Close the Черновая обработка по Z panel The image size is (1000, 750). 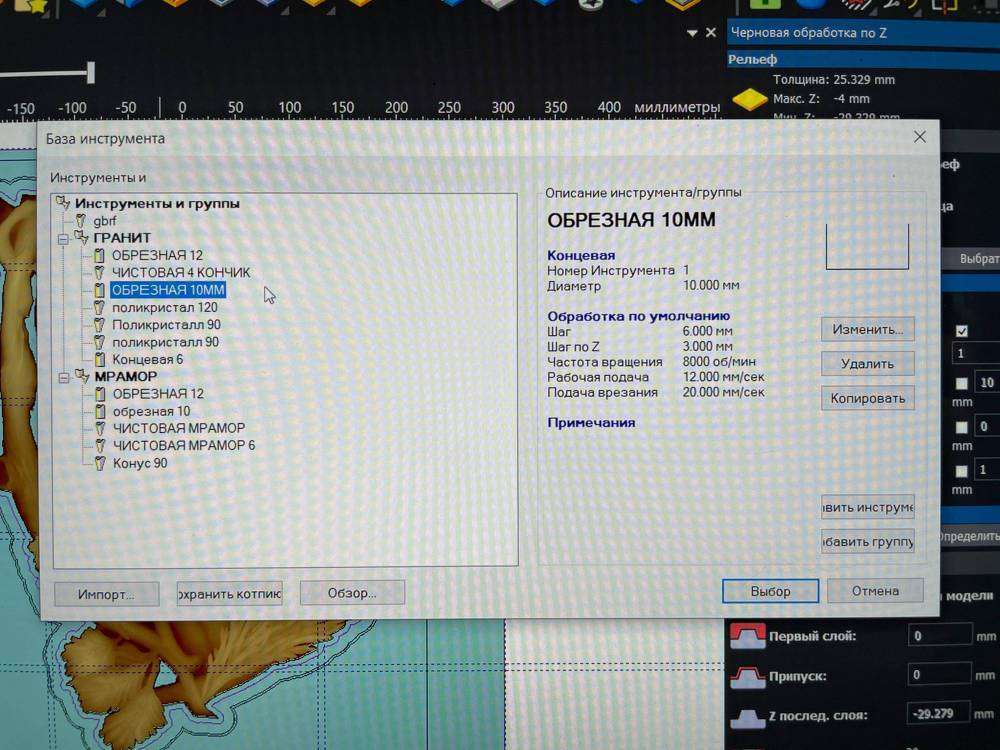(x=711, y=33)
